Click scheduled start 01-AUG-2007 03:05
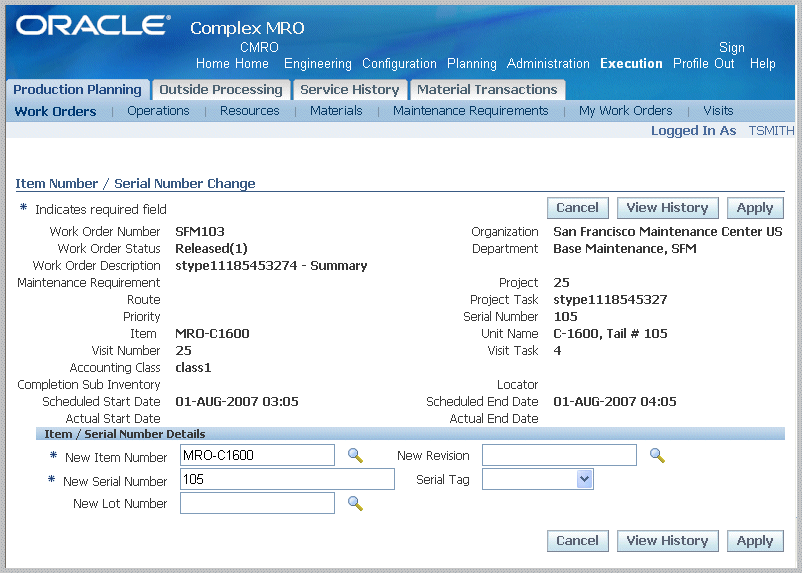Screen dimensions: 802x573 [237, 402]
